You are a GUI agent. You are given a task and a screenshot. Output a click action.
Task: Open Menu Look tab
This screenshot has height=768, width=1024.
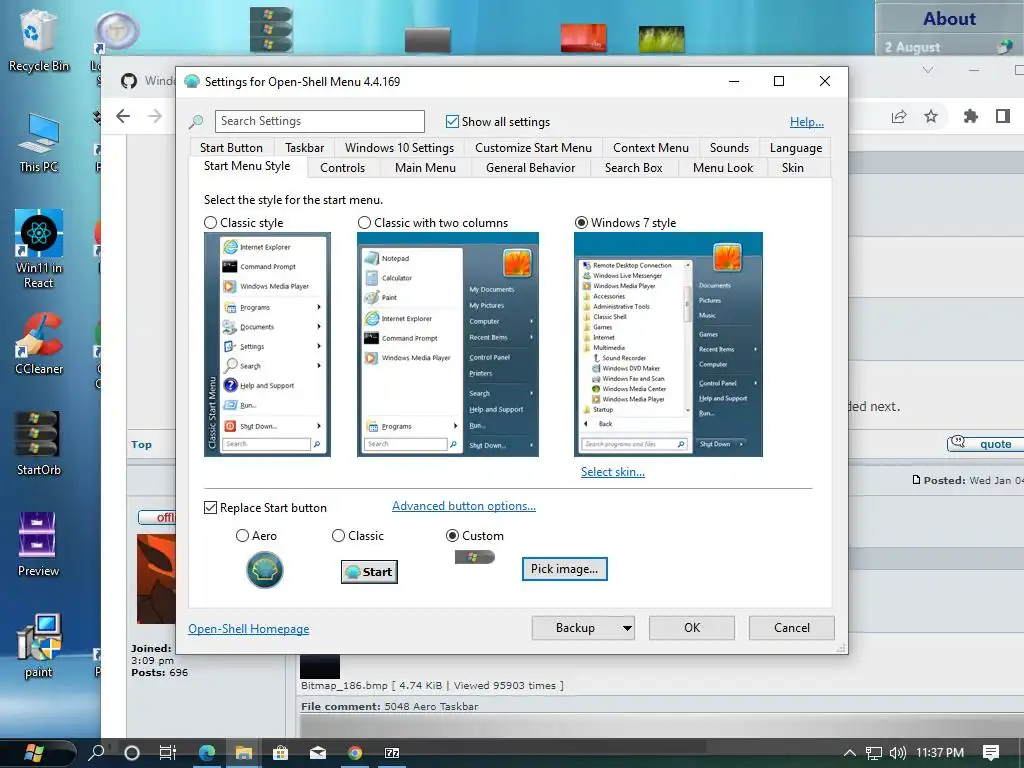tap(723, 168)
